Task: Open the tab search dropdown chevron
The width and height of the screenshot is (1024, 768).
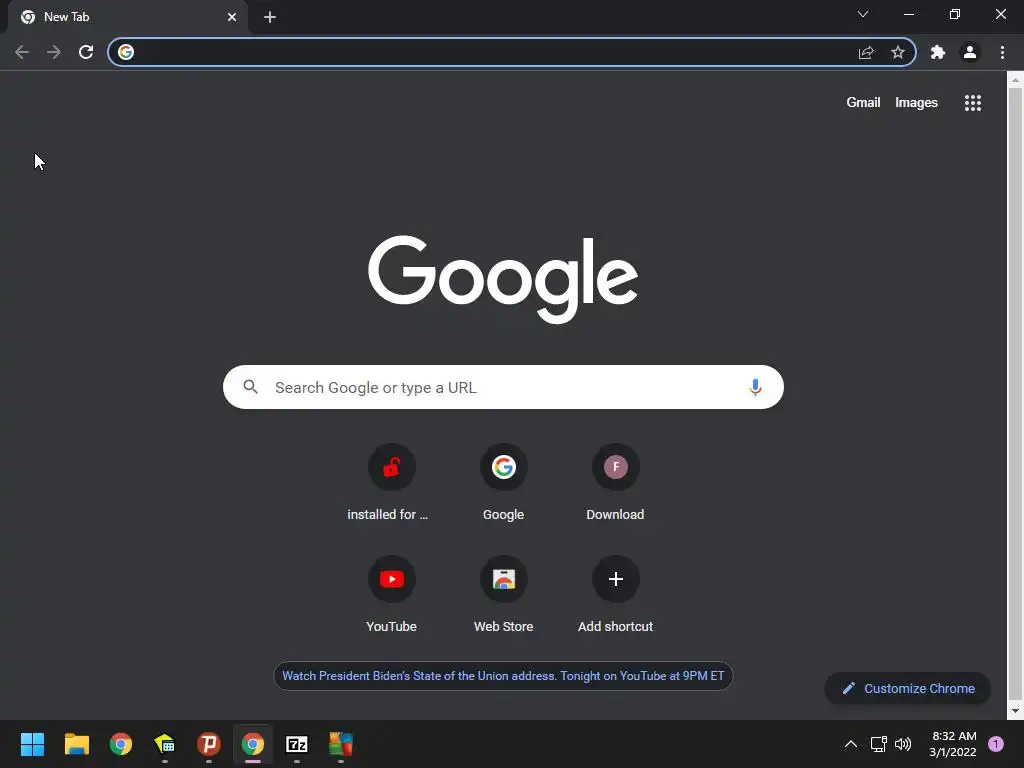Action: tap(863, 14)
